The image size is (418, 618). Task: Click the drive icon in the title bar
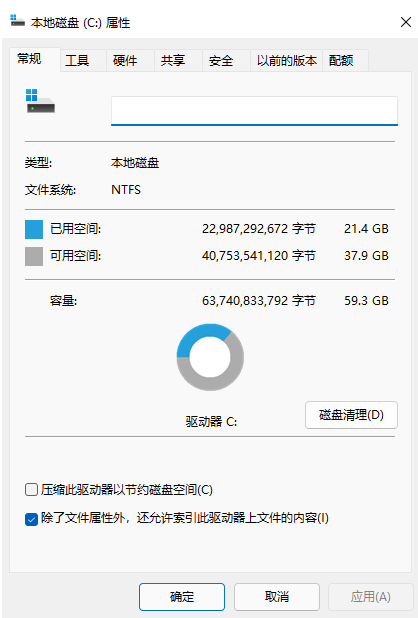tap(17, 21)
